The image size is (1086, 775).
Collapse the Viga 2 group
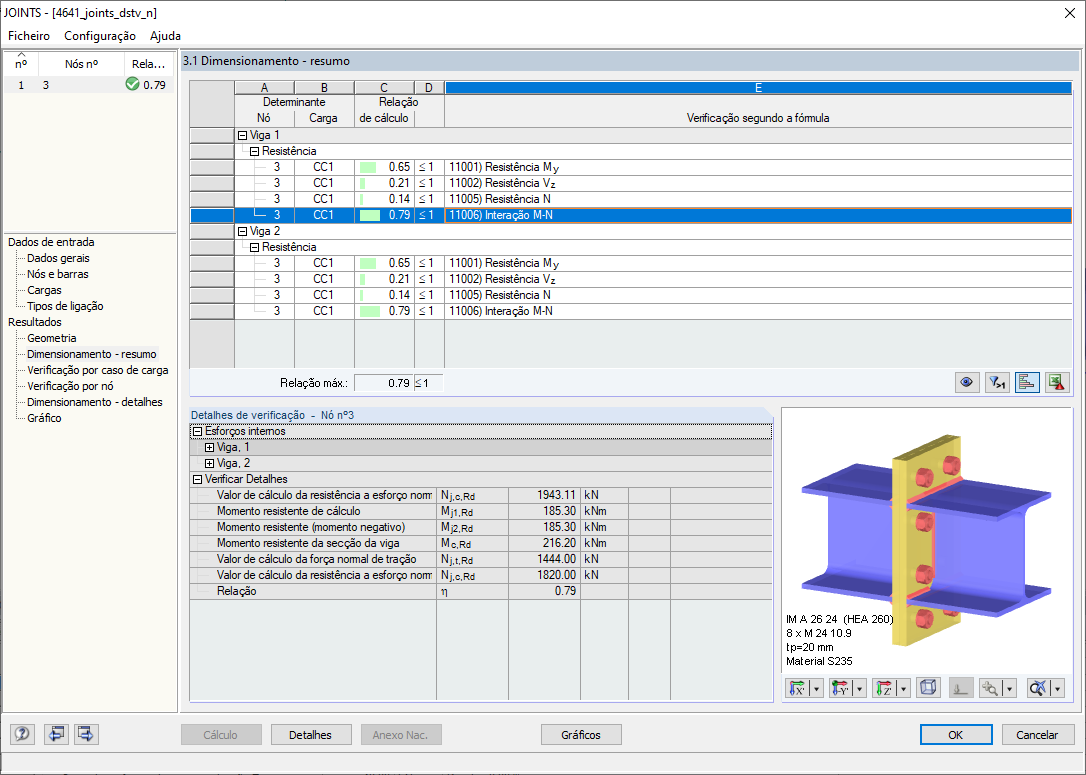242,231
